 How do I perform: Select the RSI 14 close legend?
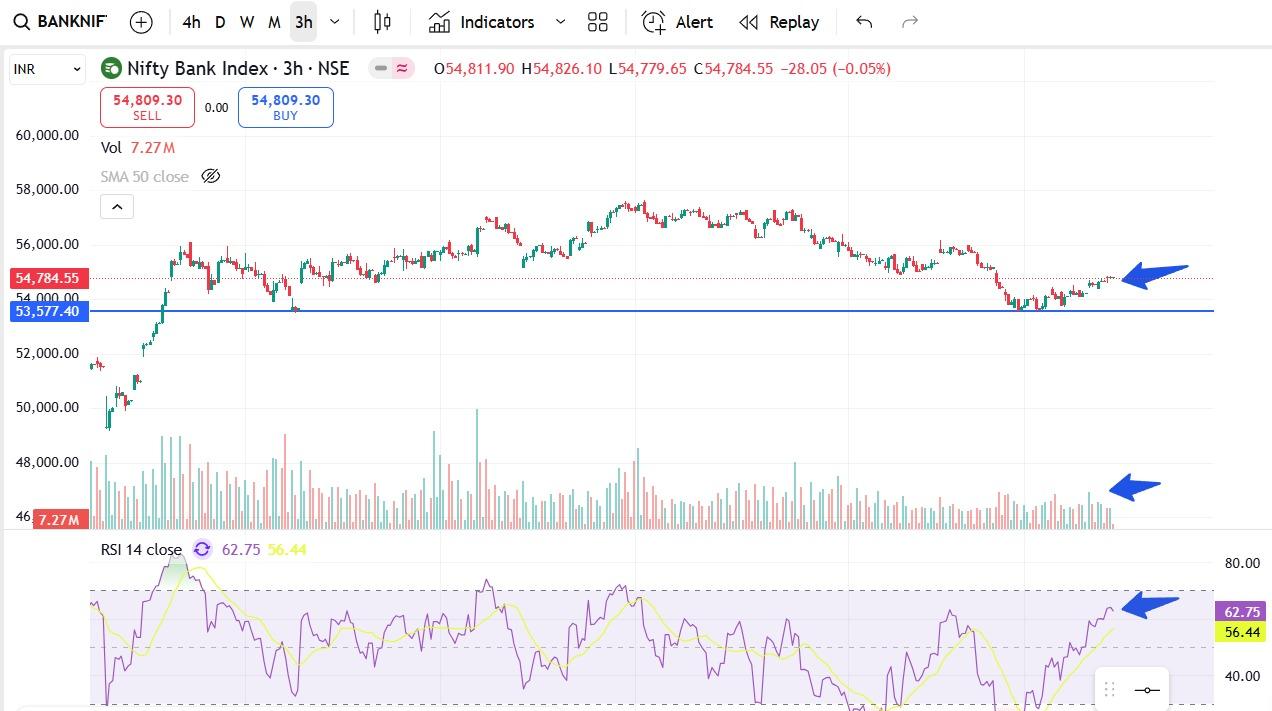(x=141, y=549)
